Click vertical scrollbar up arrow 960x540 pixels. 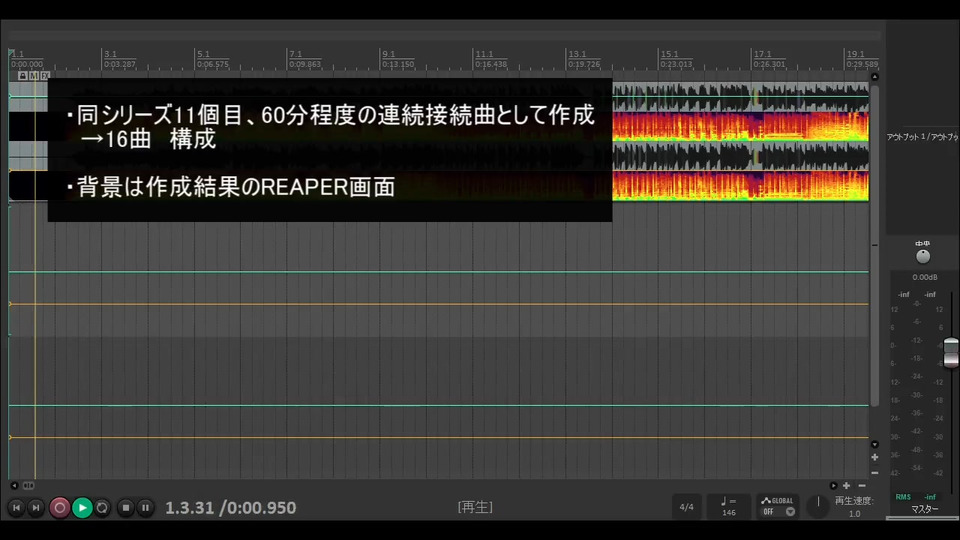(875, 77)
